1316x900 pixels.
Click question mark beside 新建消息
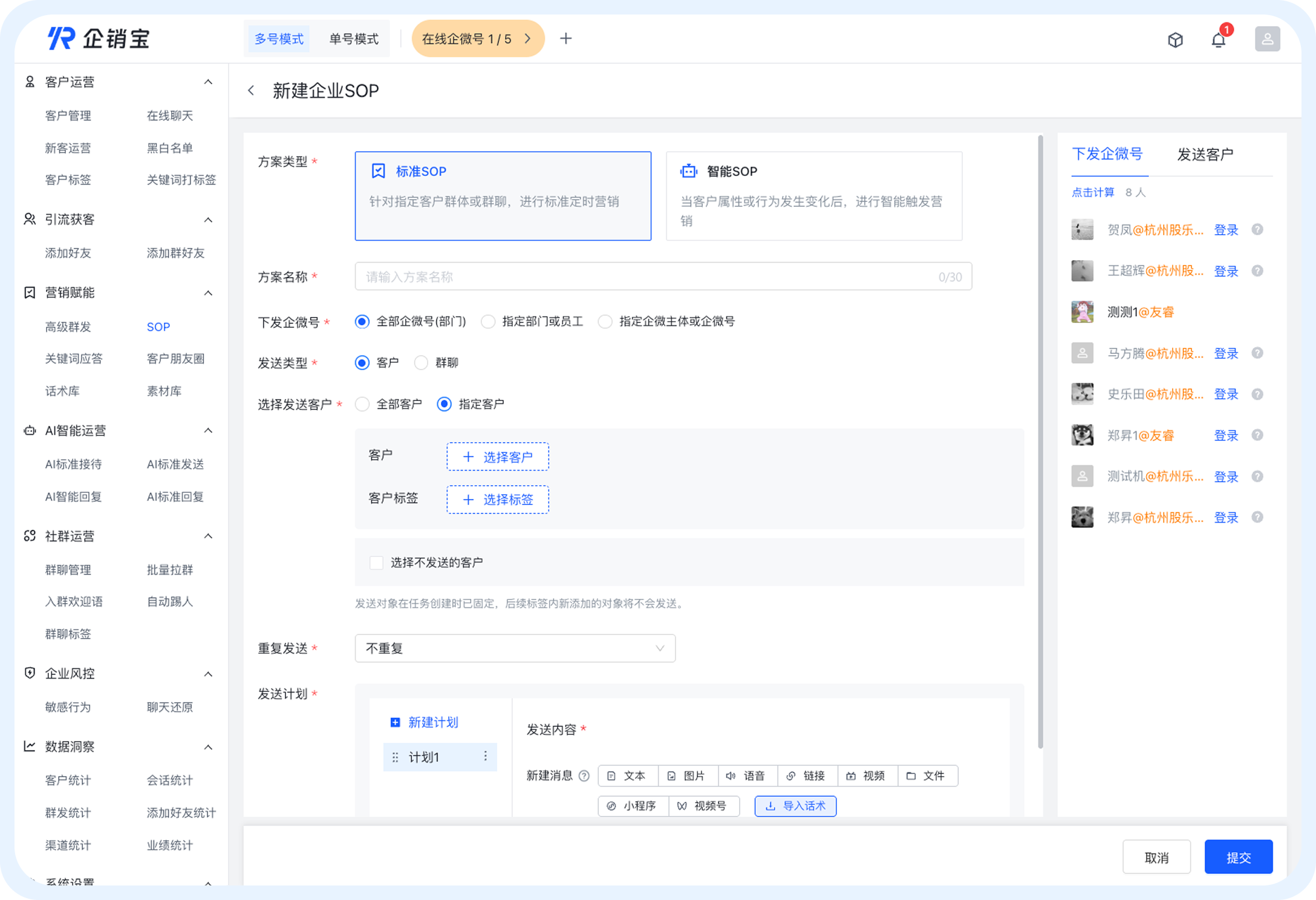pyautogui.click(x=584, y=776)
